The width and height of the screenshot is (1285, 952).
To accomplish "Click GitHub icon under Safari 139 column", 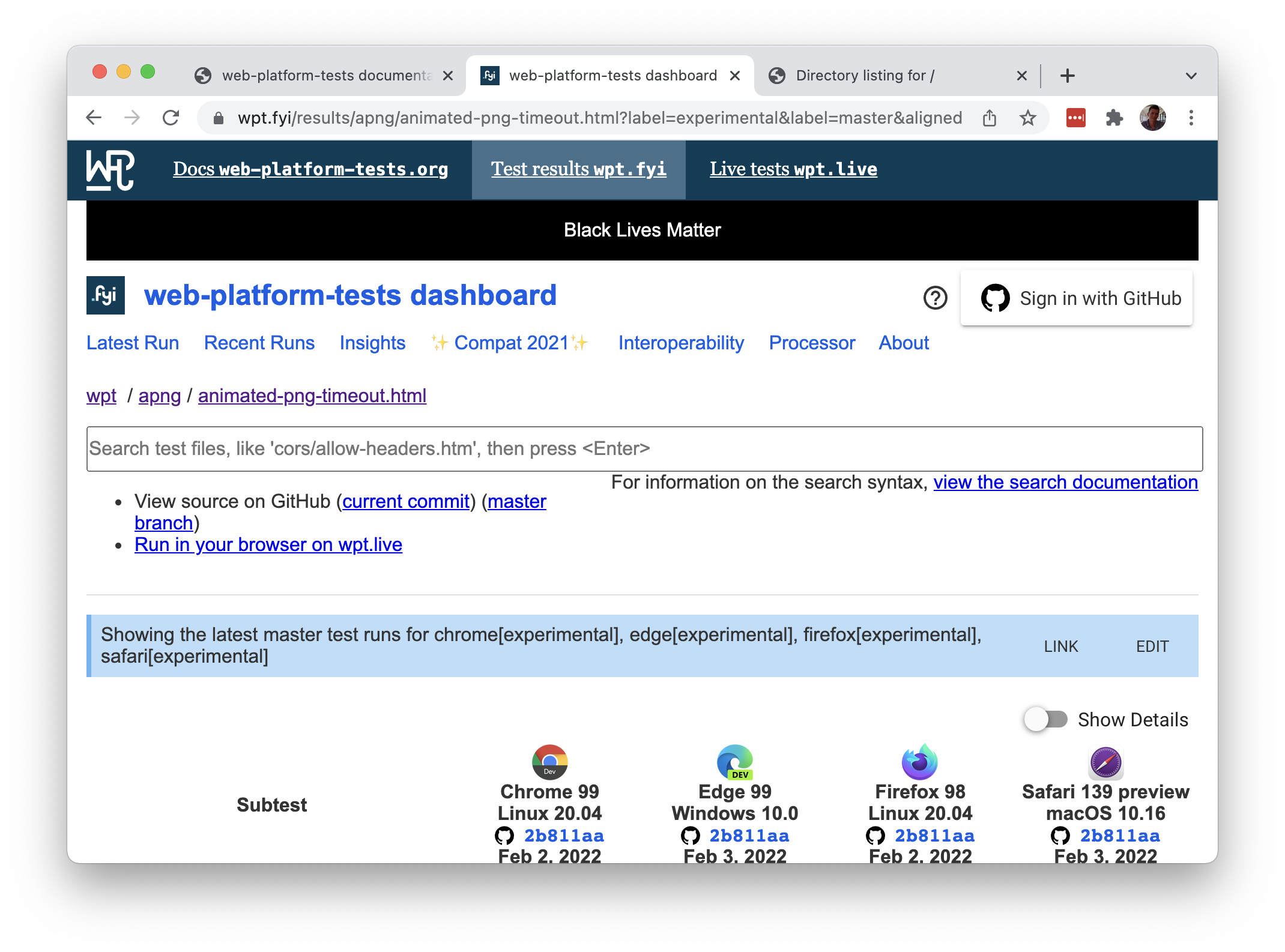I will point(1060,836).
